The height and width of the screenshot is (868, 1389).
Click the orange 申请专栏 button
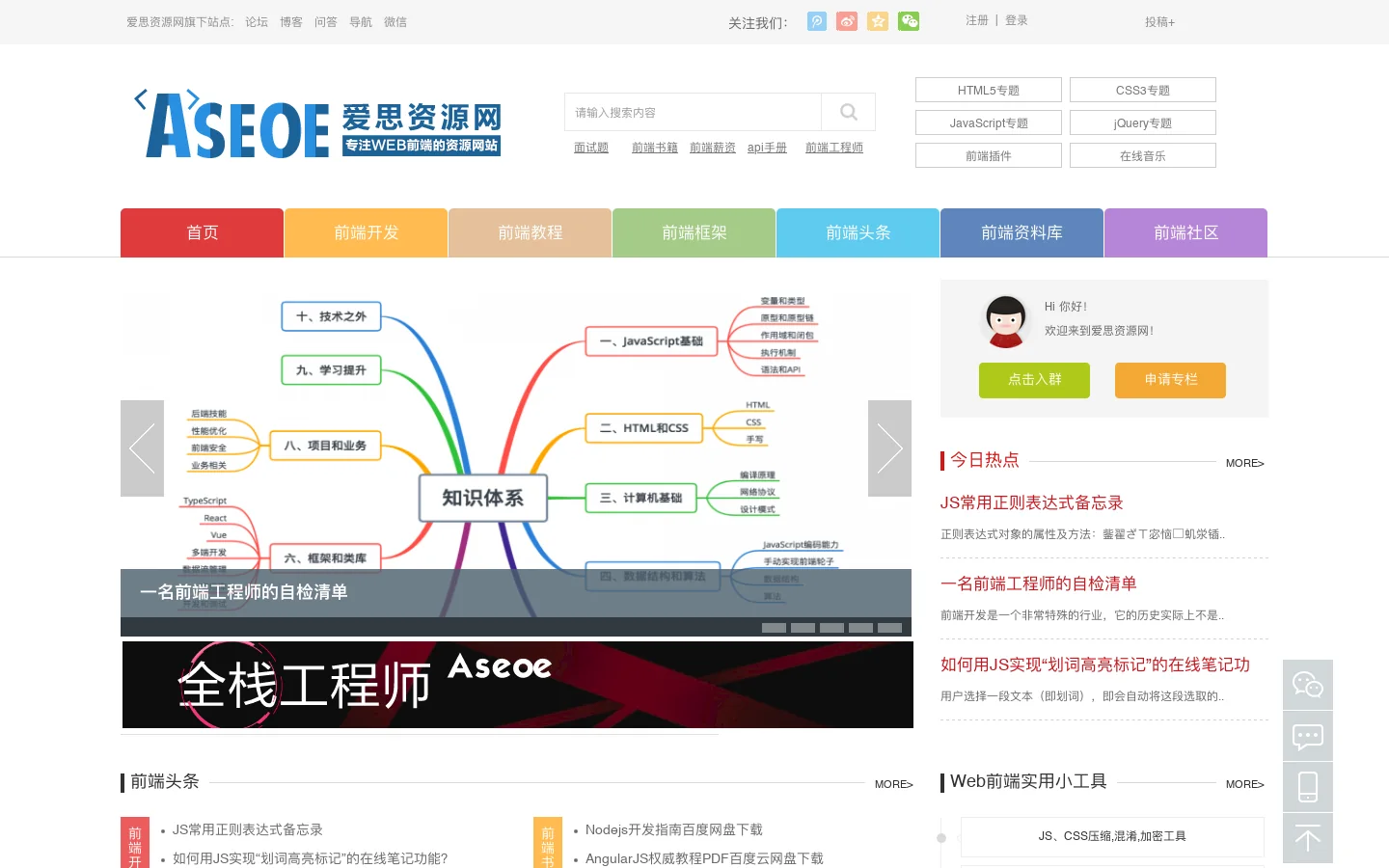(1170, 380)
